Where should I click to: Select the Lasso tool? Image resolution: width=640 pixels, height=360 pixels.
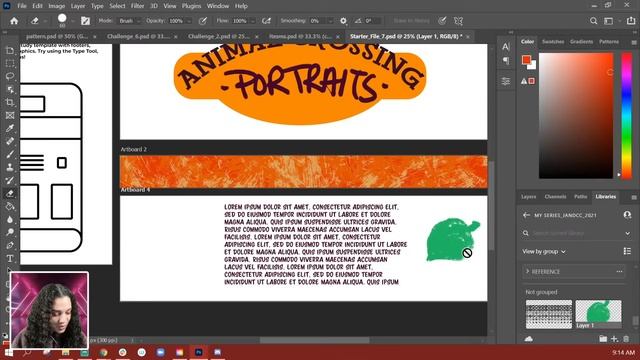(10, 76)
